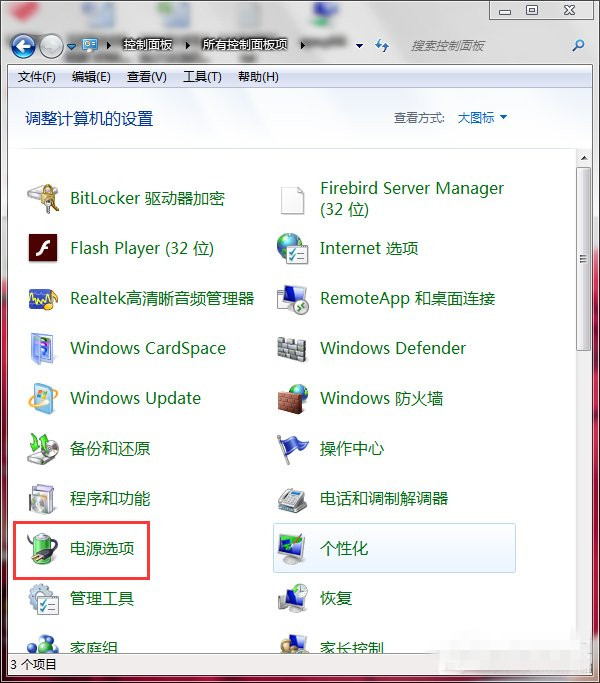Click the Windows 防火墙 text link
The height and width of the screenshot is (683, 600).
point(382,399)
